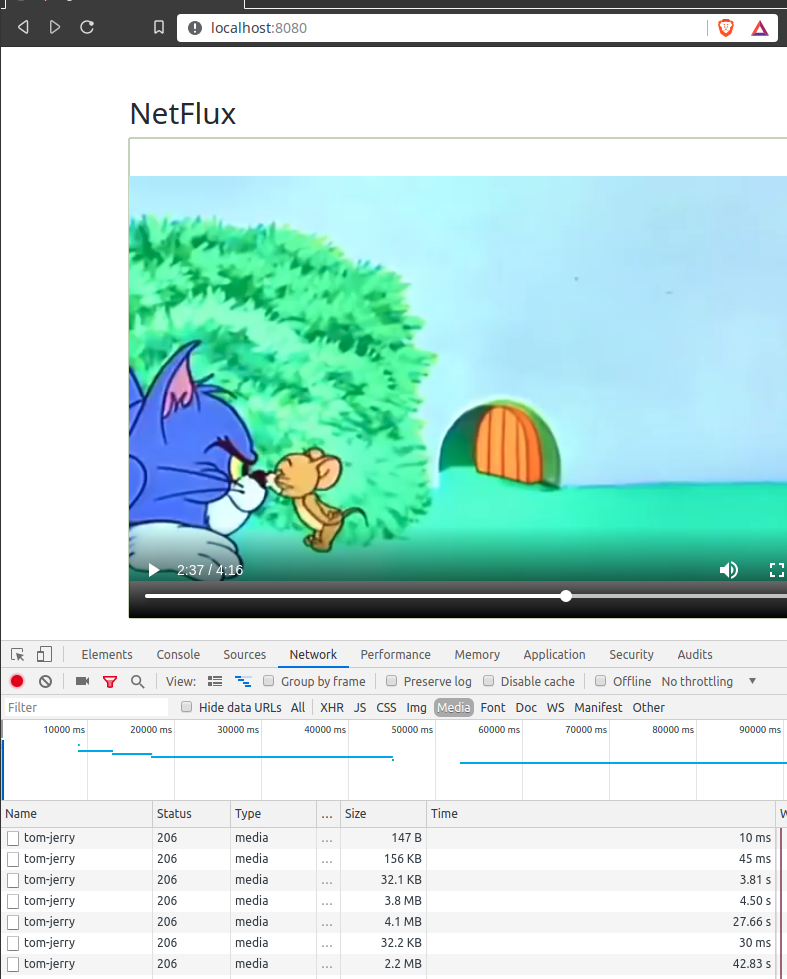This screenshot has height=979, width=787.
Task: Reload the page with the refresh icon
Action: click(87, 27)
